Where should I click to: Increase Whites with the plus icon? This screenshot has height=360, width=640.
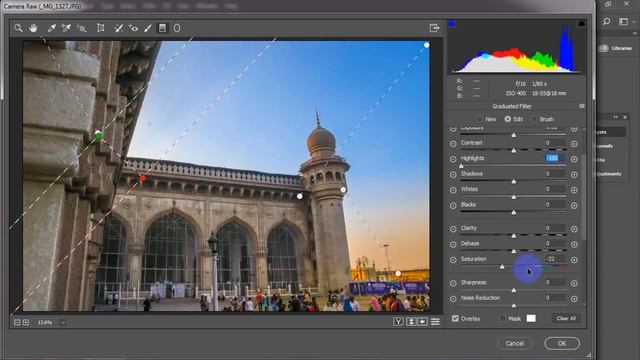(574, 190)
